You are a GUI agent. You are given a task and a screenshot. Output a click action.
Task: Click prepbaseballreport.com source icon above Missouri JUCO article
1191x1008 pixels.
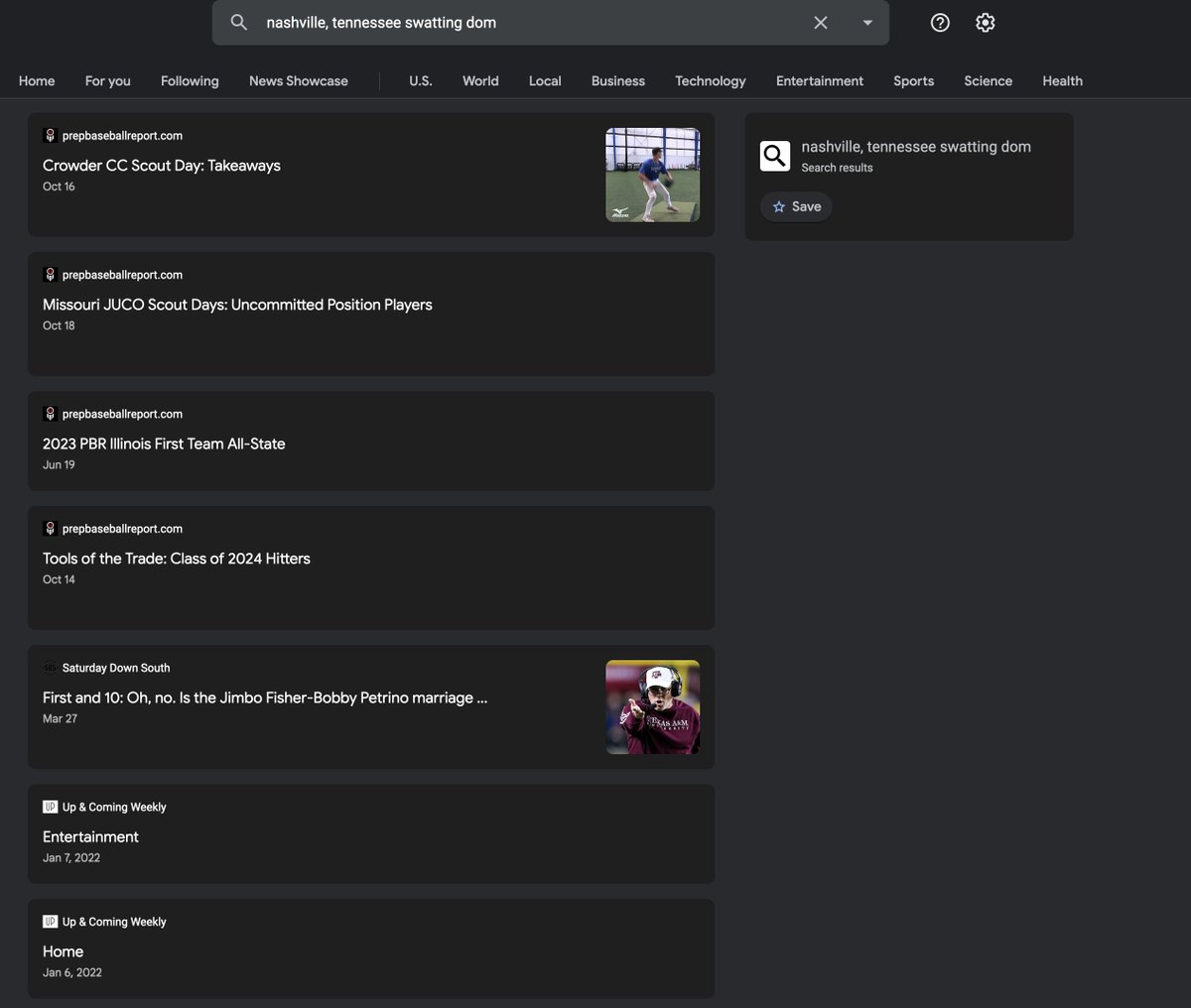[x=50, y=274]
